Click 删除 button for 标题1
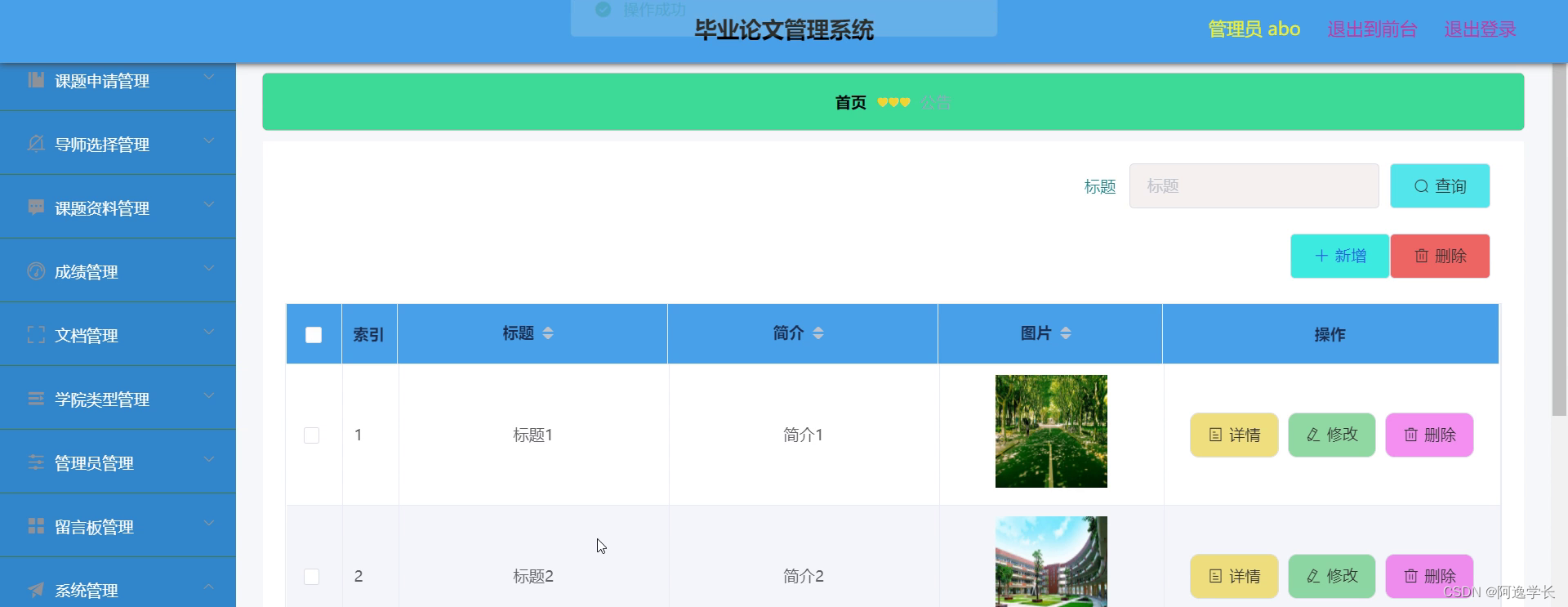The height and width of the screenshot is (607, 1568). point(1429,435)
